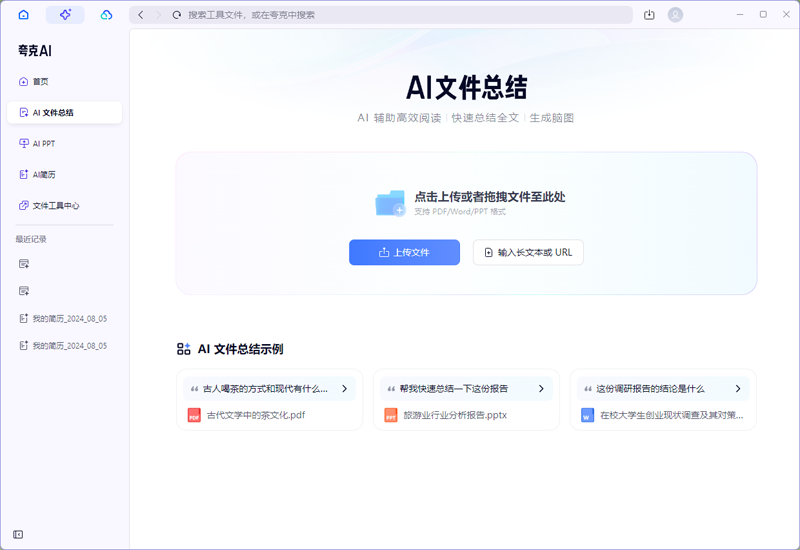Click the 快速总结全文 subtitle text

[485, 118]
